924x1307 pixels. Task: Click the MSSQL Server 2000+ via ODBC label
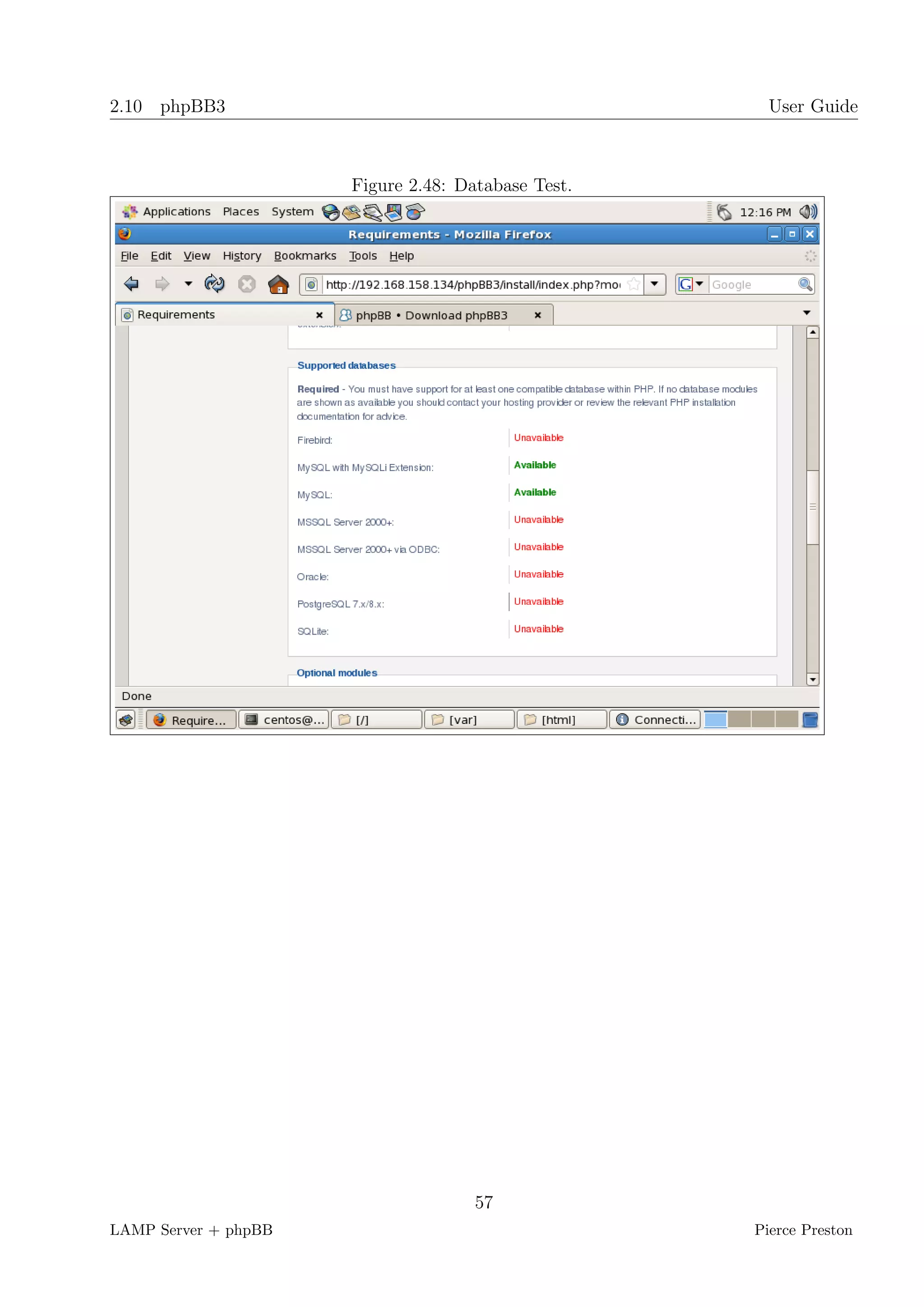(368, 549)
